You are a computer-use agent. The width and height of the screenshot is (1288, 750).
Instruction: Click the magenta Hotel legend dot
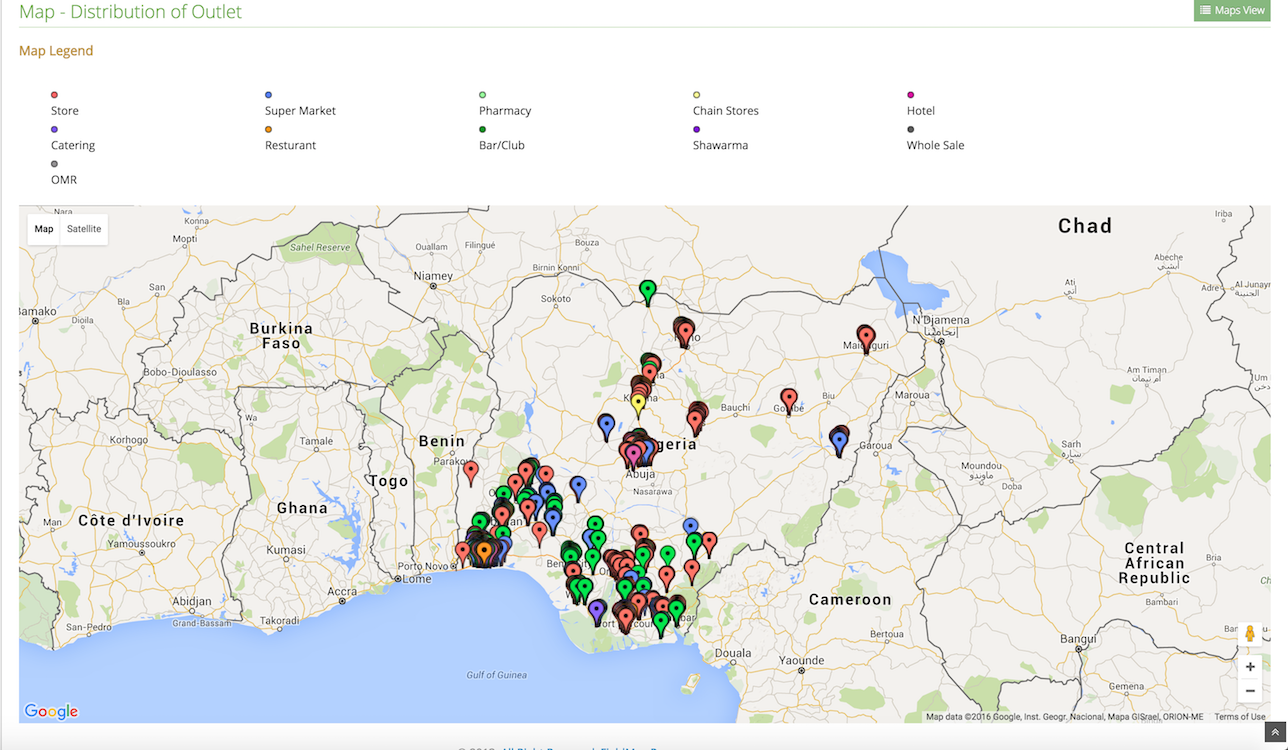point(910,95)
